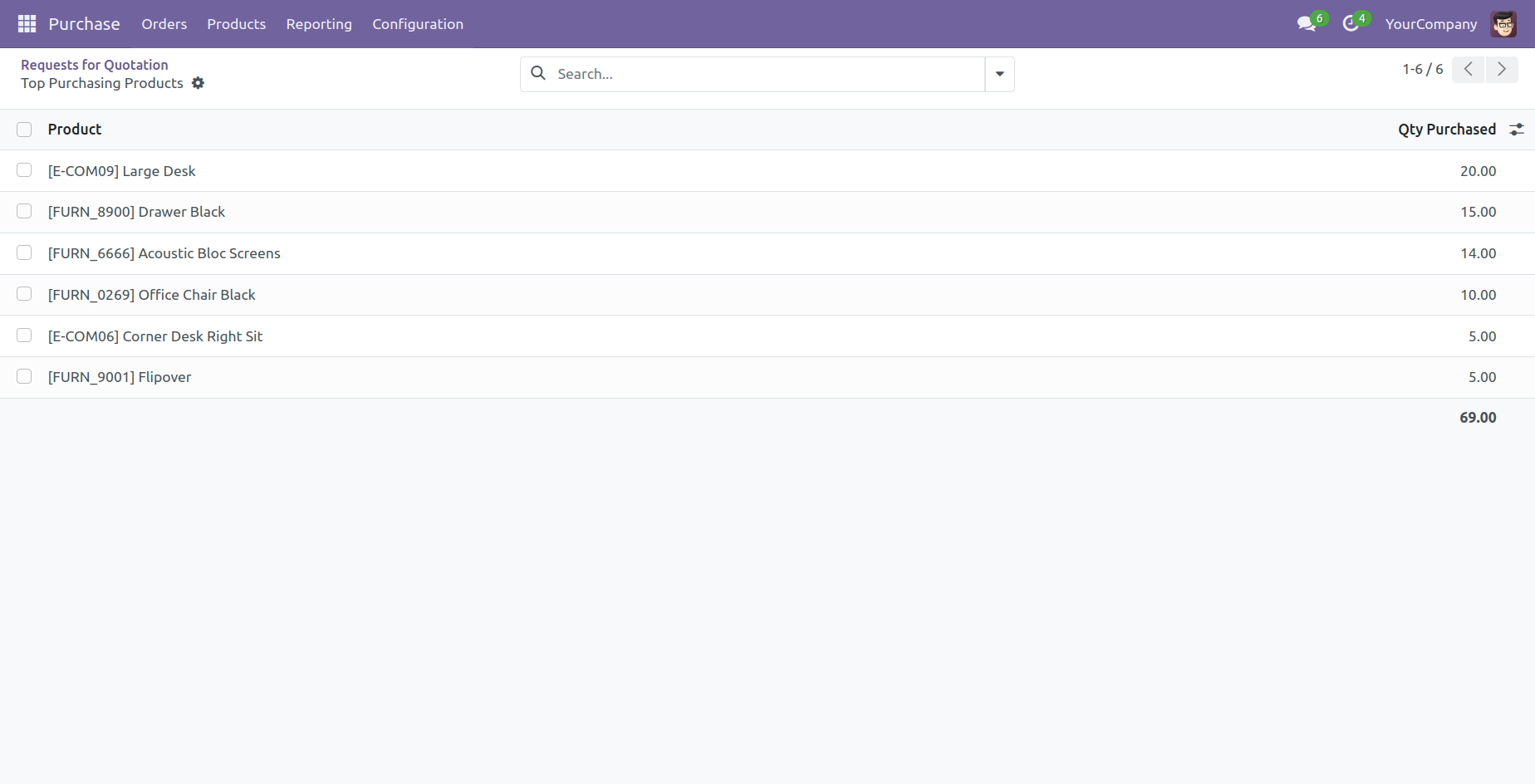Click the 10.00 quantity cell

point(1479,295)
